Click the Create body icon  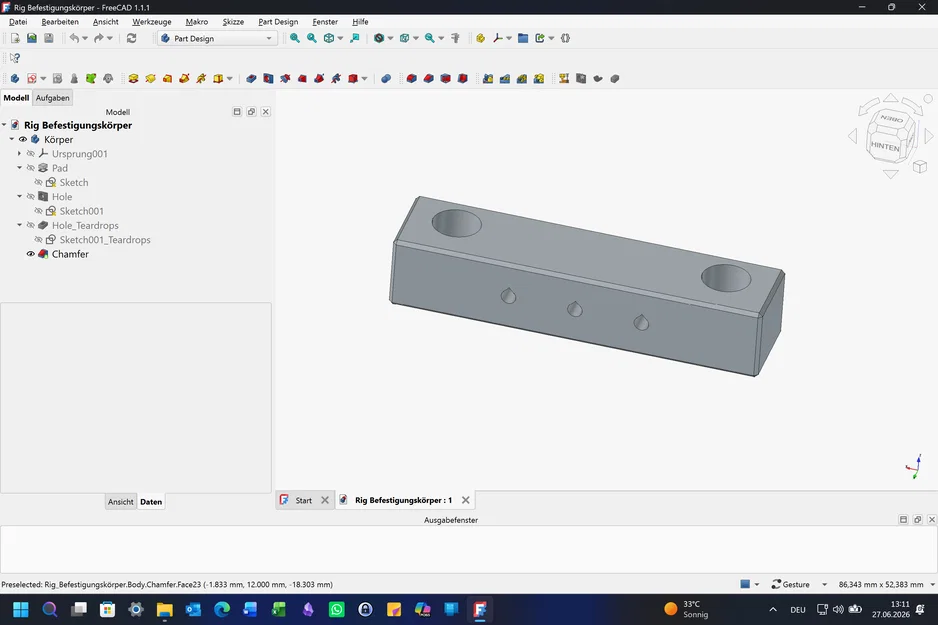15,78
